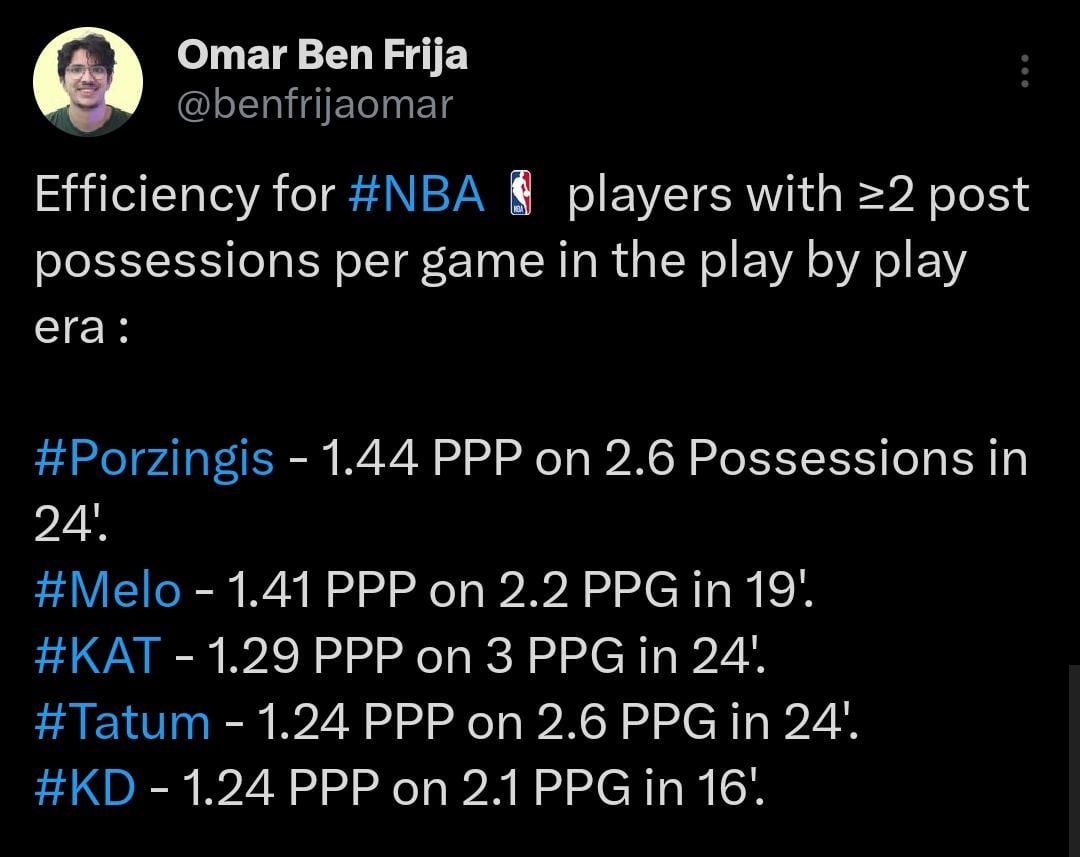Screen dimensions: 1080x857
Task: Click the NBA logo emoji in tweet
Action: pyautogui.click(x=521, y=194)
